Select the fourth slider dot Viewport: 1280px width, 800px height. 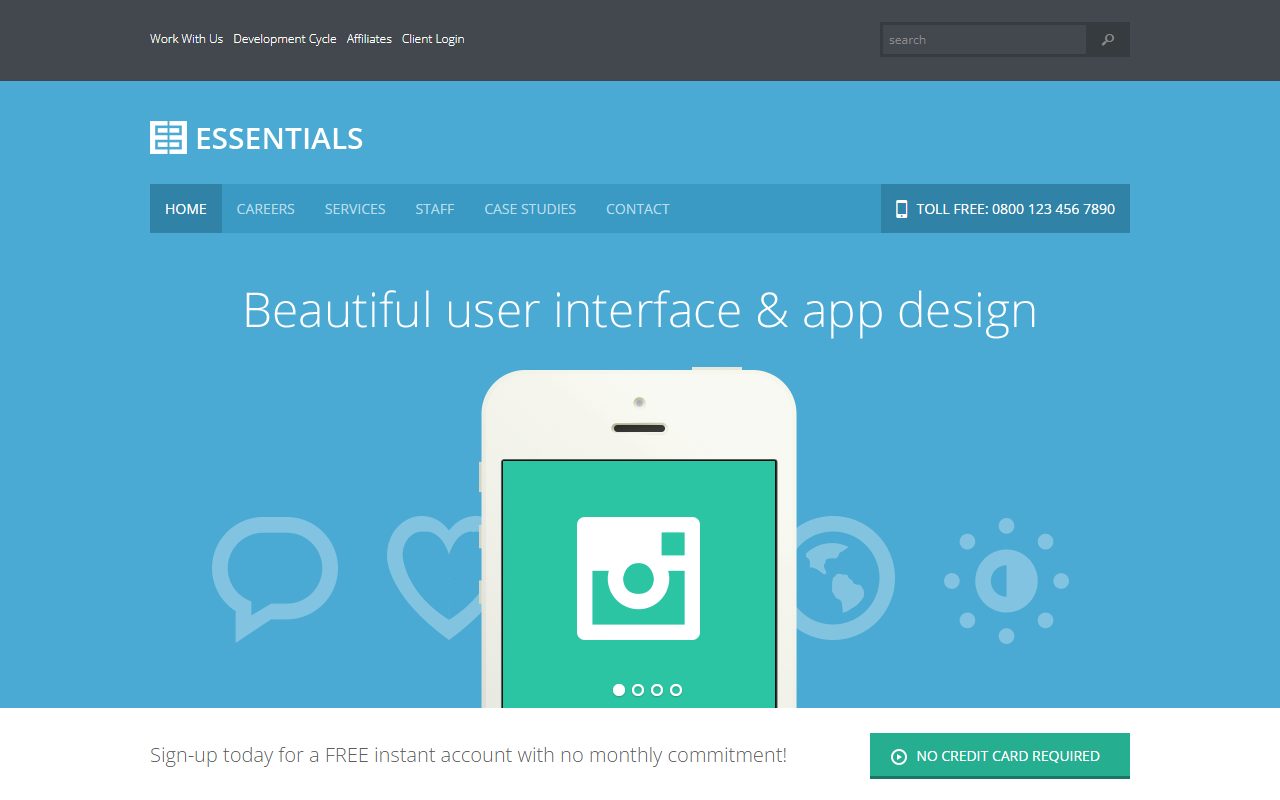[x=676, y=690]
